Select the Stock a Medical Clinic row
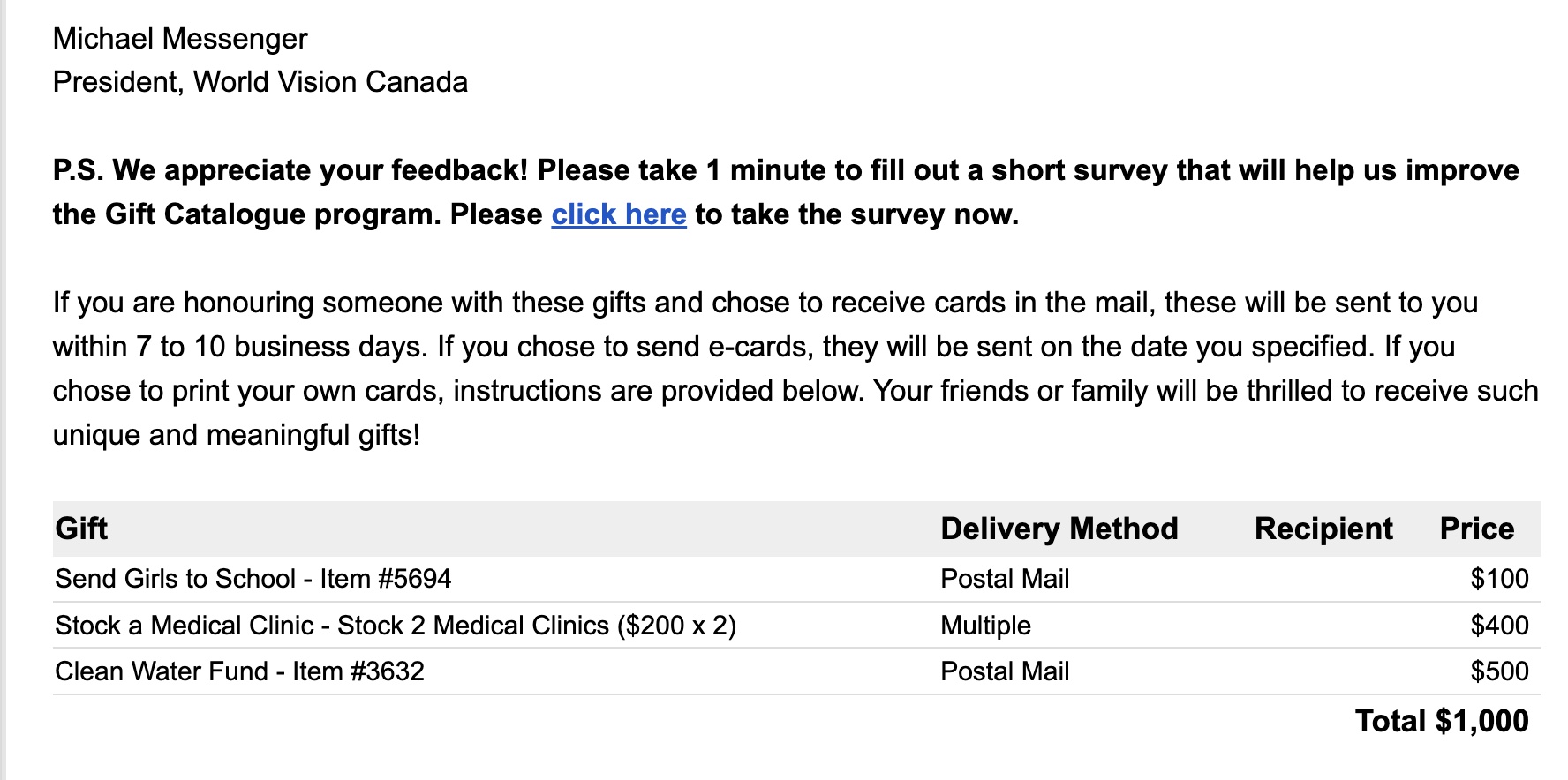This screenshot has height=780, width=1568. tap(395, 626)
